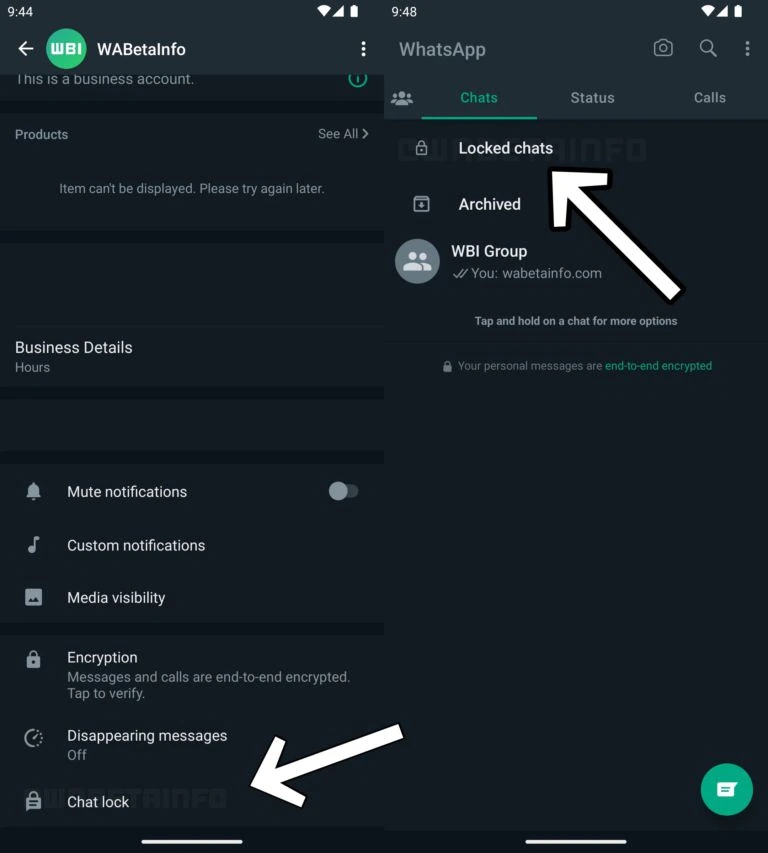
Task: Open the Communities tab icon
Action: (402, 98)
